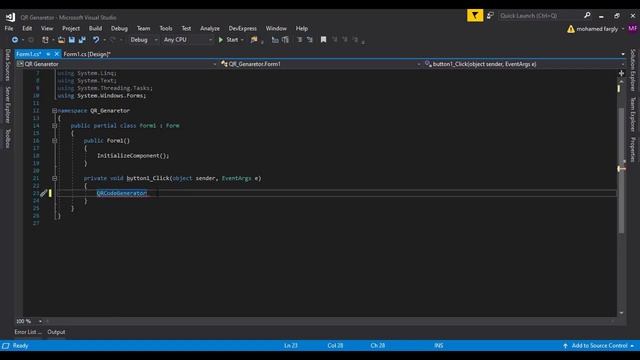Click the uncomment selected lines icon
640x360 pixels.
(285, 40)
